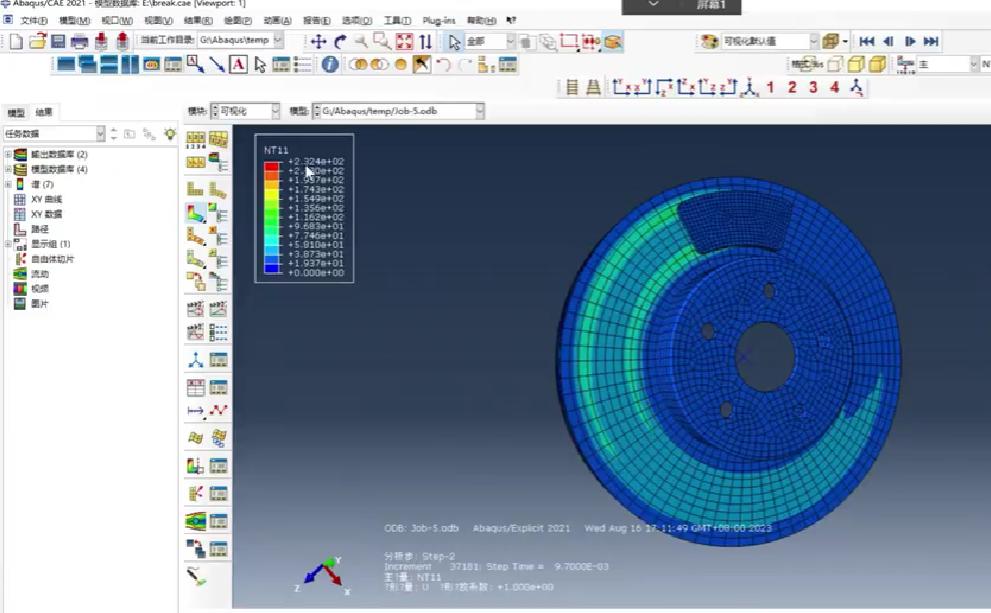Jump to the last animation frame
This screenshot has width=991, height=613.
pos(931,42)
